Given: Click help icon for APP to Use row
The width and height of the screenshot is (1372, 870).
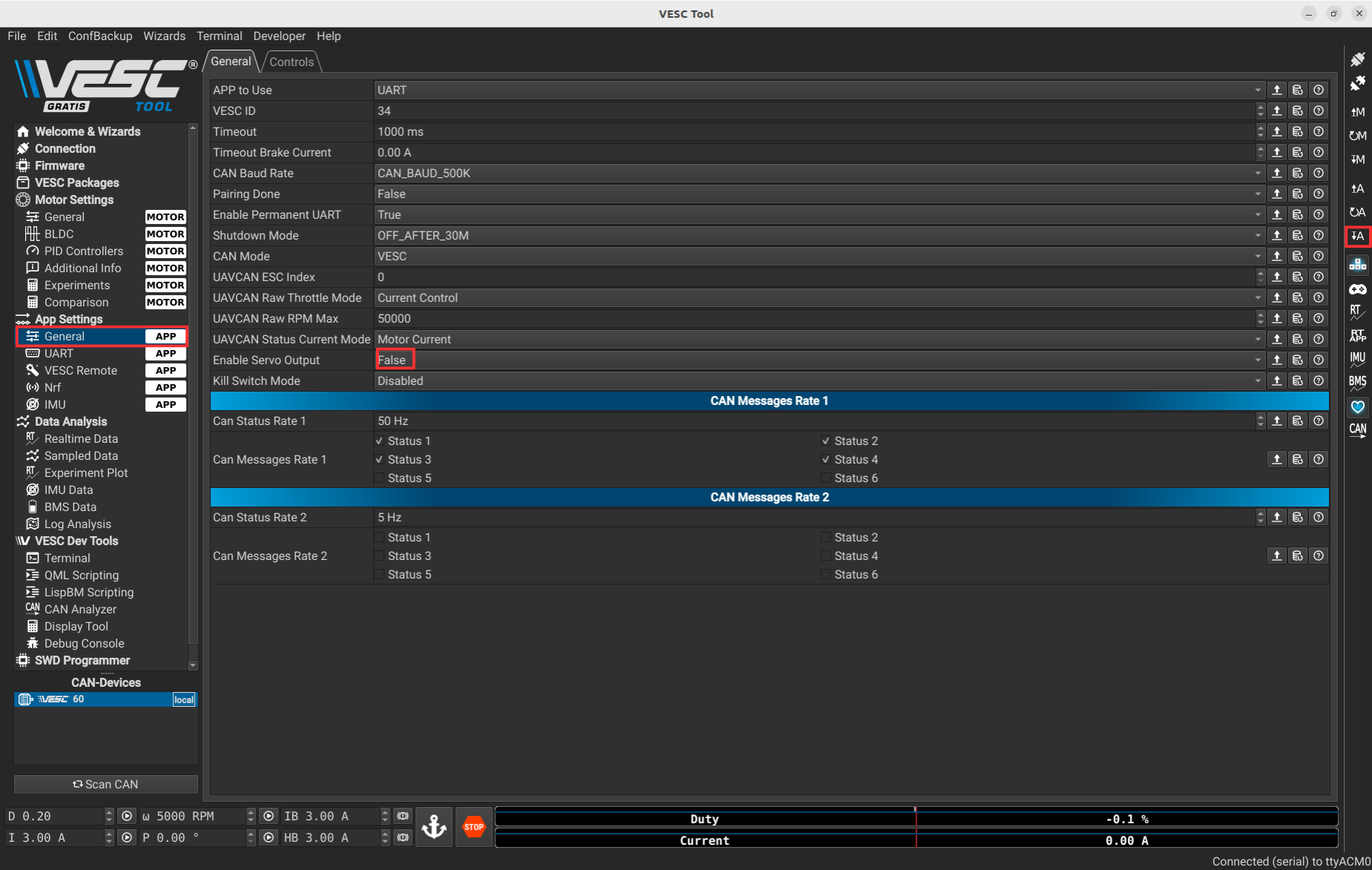Looking at the screenshot, I should click(x=1318, y=90).
